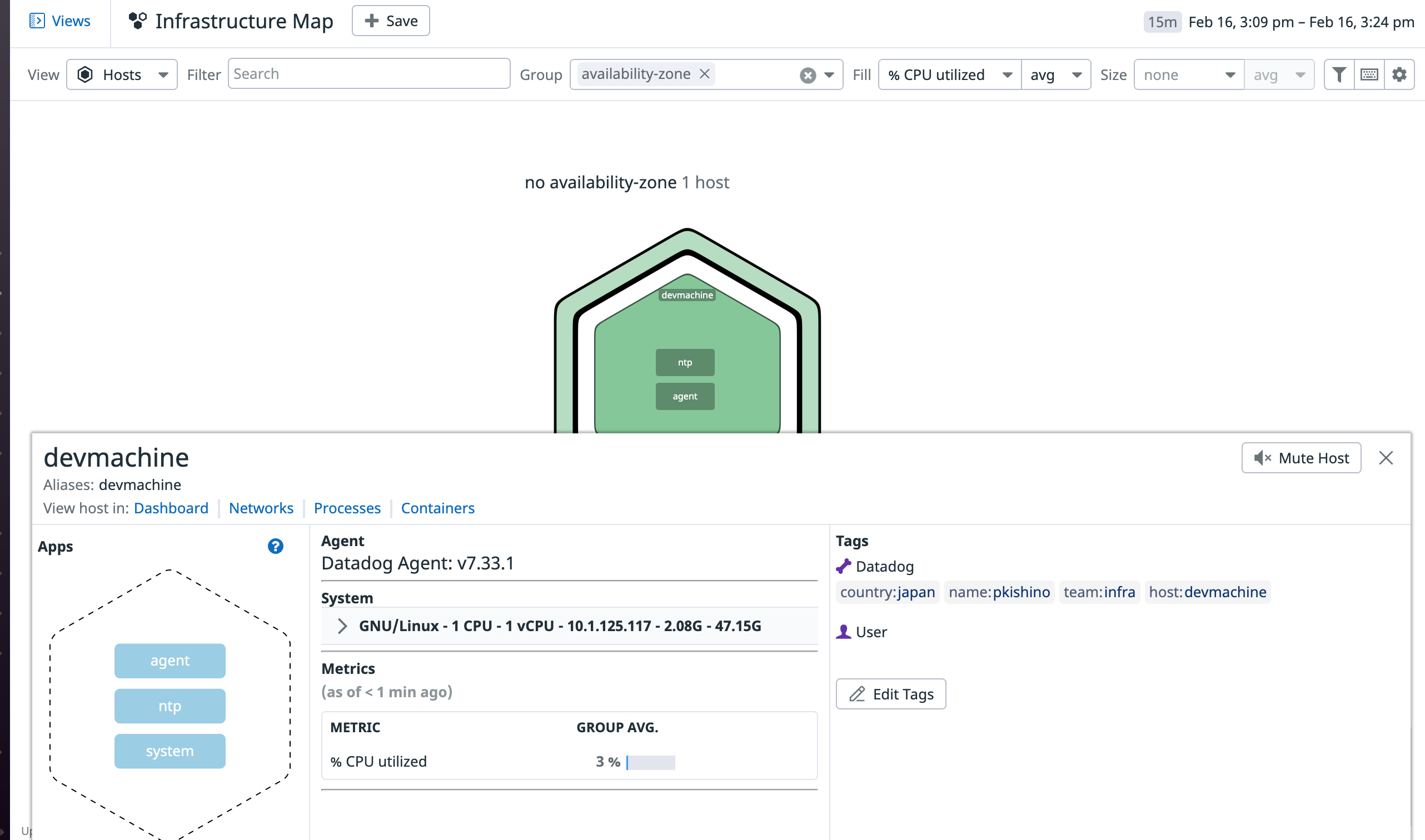Open keyboard shortcuts icon
The height and width of the screenshot is (840, 1425).
click(x=1369, y=74)
